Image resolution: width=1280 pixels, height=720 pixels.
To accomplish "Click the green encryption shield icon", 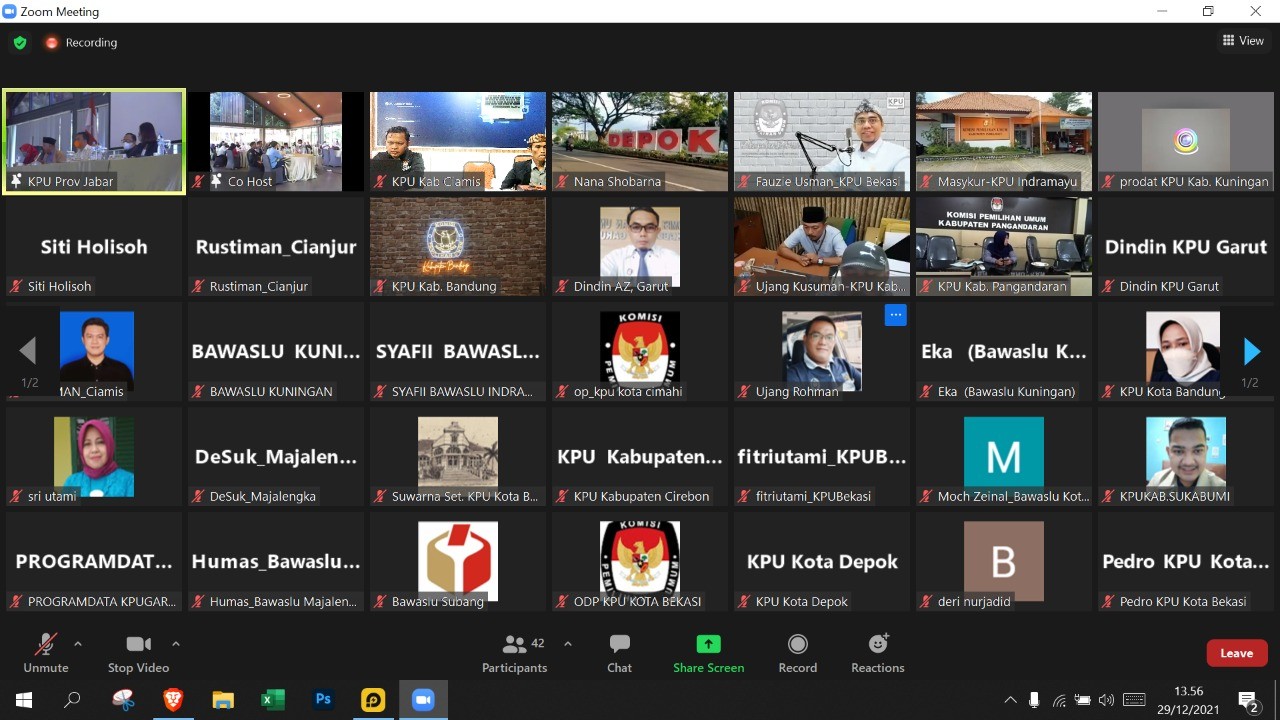I will point(19,43).
